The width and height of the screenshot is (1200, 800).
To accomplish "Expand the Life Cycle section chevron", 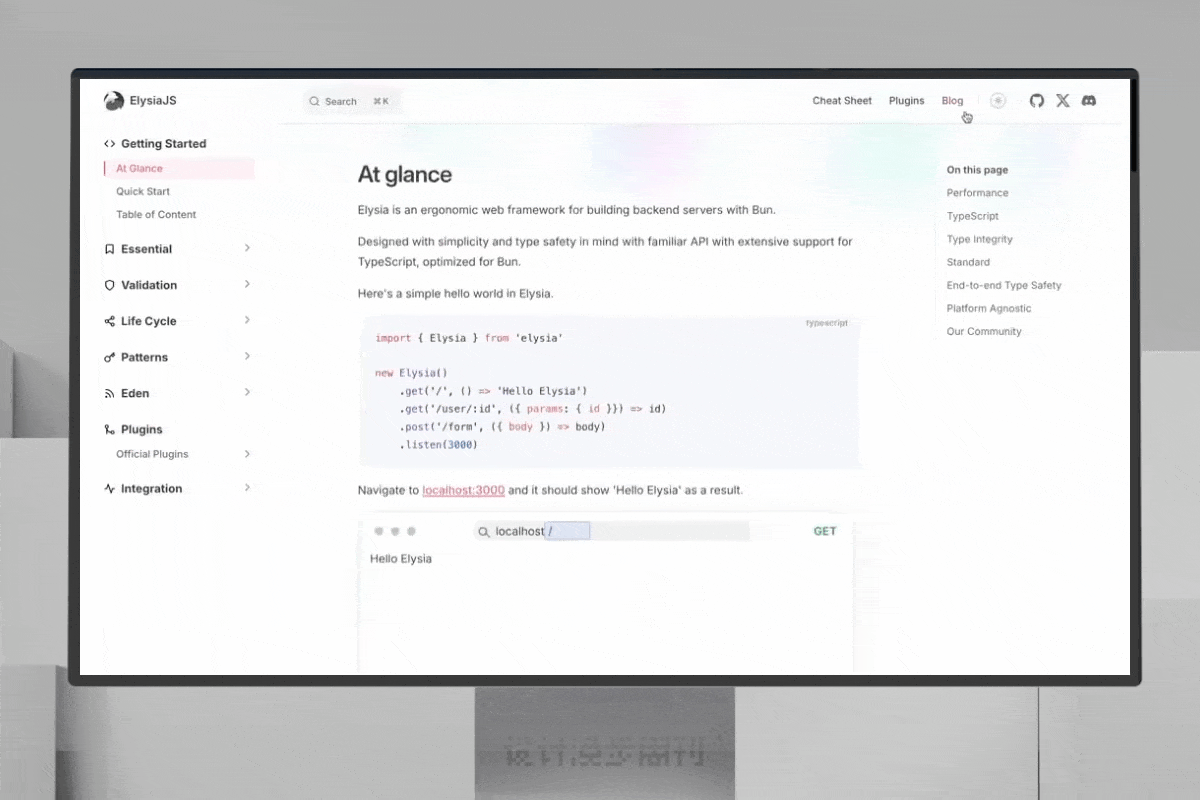I will (247, 320).
